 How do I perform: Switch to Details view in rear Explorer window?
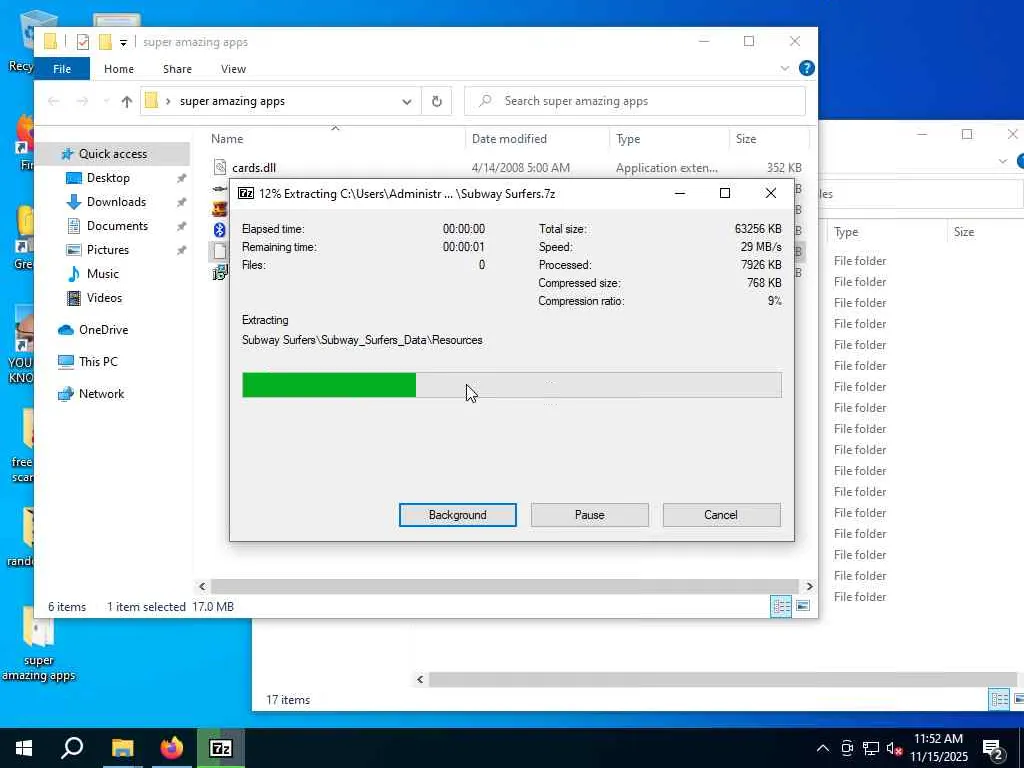coord(999,700)
